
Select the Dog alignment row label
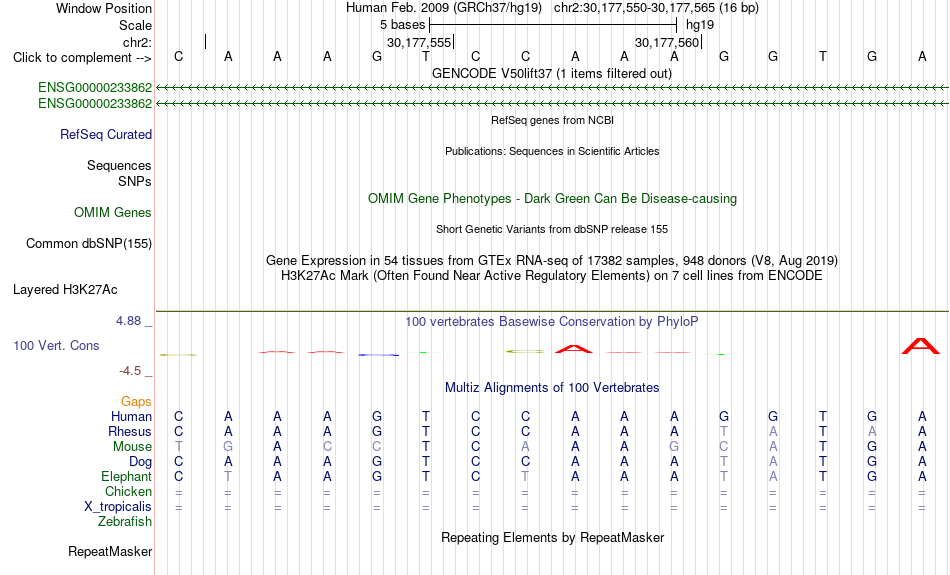click(x=140, y=462)
